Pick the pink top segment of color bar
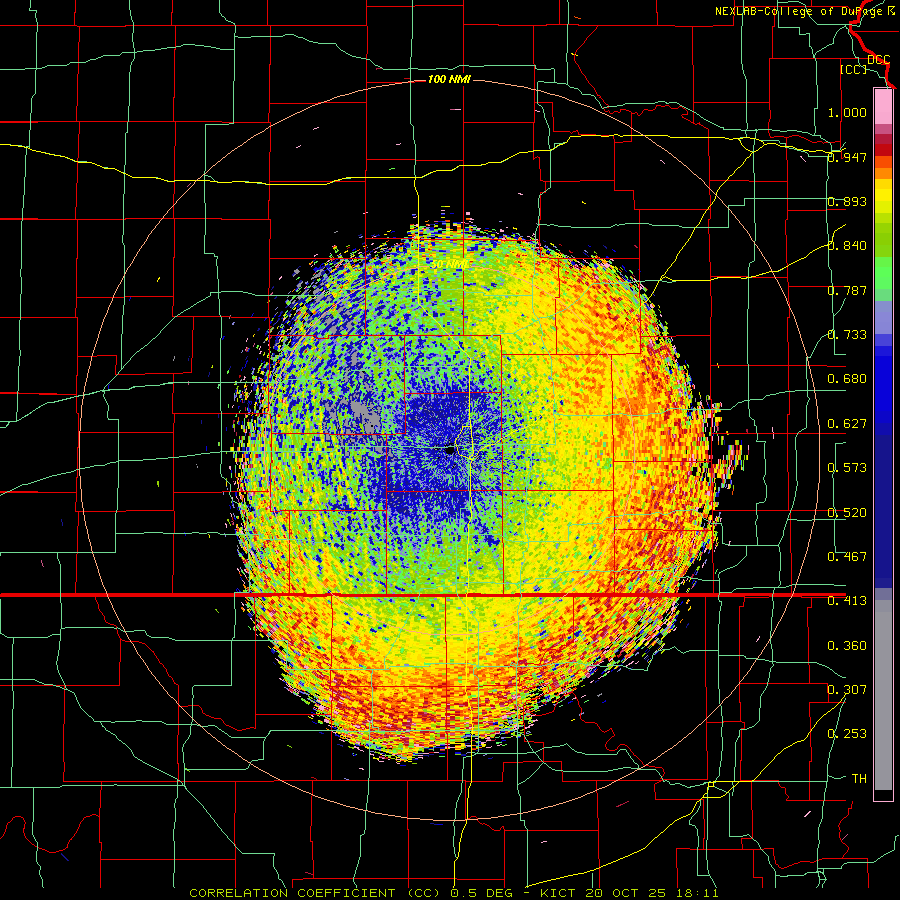This screenshot has width=900, height=900. [883, 107]
